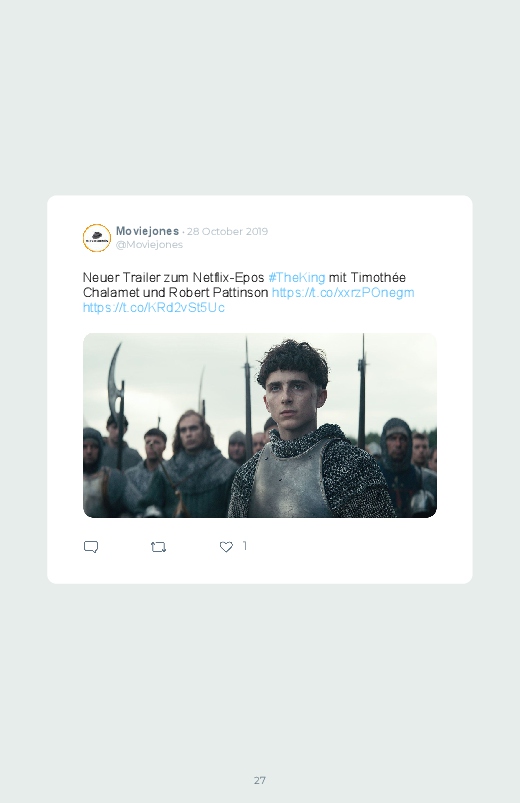This screenshot has width=520, height=803.
Task: Click the text "Timothée" in the tweet
Action: click(x=379, y=278)
